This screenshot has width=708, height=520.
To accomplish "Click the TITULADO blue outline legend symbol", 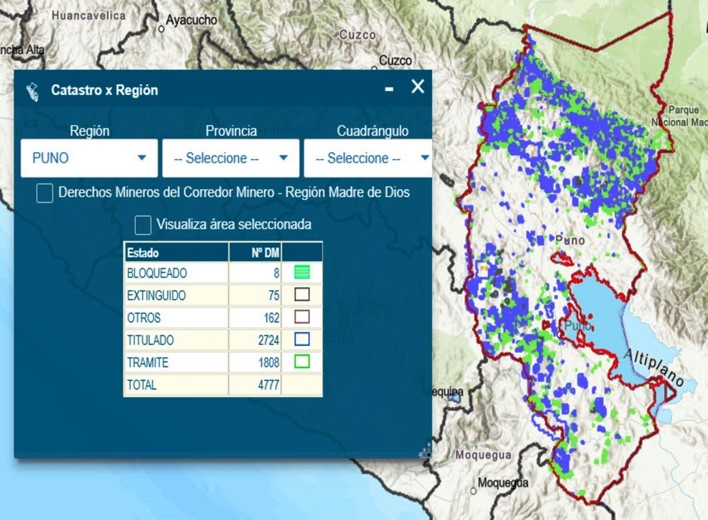I will tap(301, 340).
